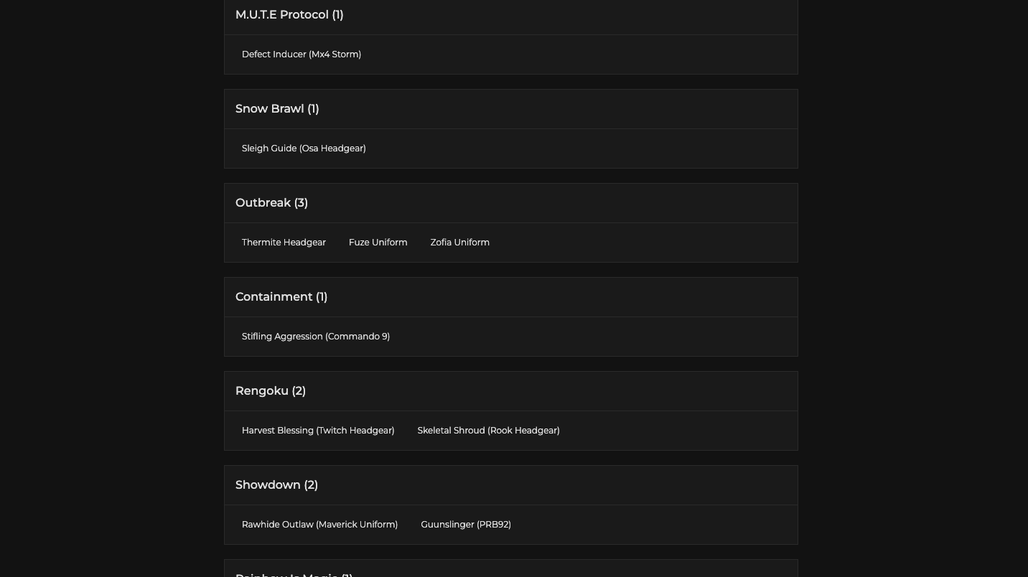Expand the Showdown (2) header
This screenshot has width=1028, height=577.
pos(511,485)
